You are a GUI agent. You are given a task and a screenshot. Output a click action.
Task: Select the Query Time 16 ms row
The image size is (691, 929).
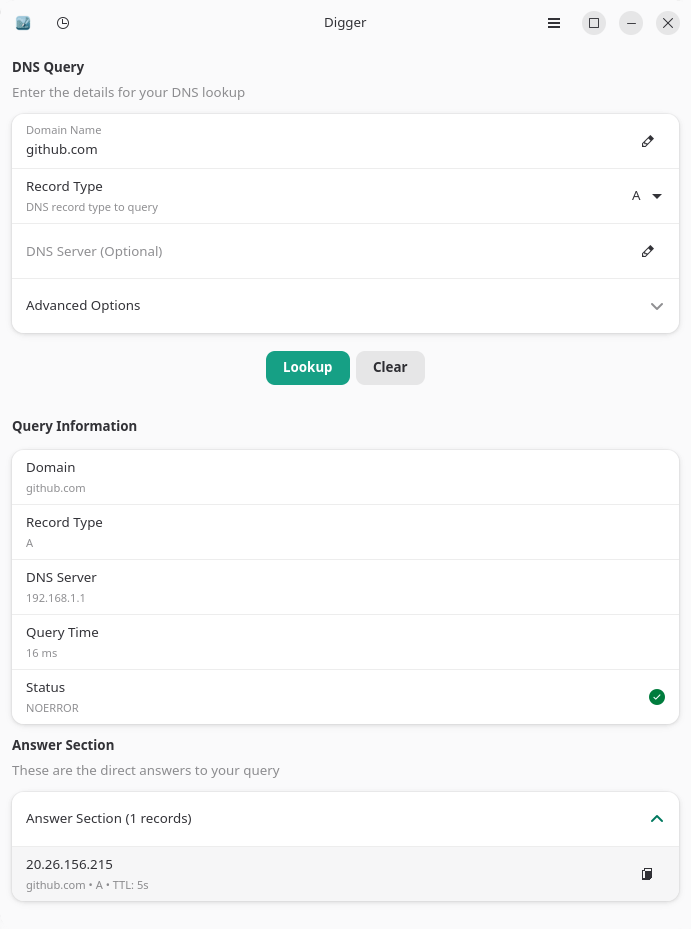click(x=346, y=642)
